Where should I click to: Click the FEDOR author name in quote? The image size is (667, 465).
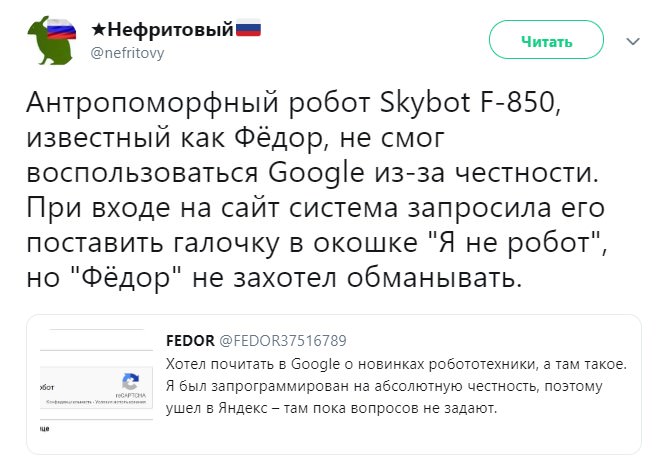point(185,341)
